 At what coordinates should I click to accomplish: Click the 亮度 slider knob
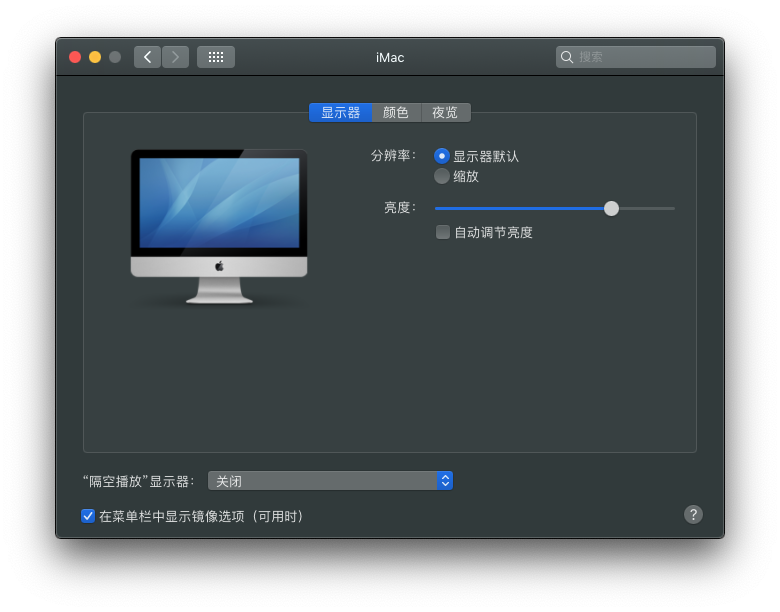(611, 208)
